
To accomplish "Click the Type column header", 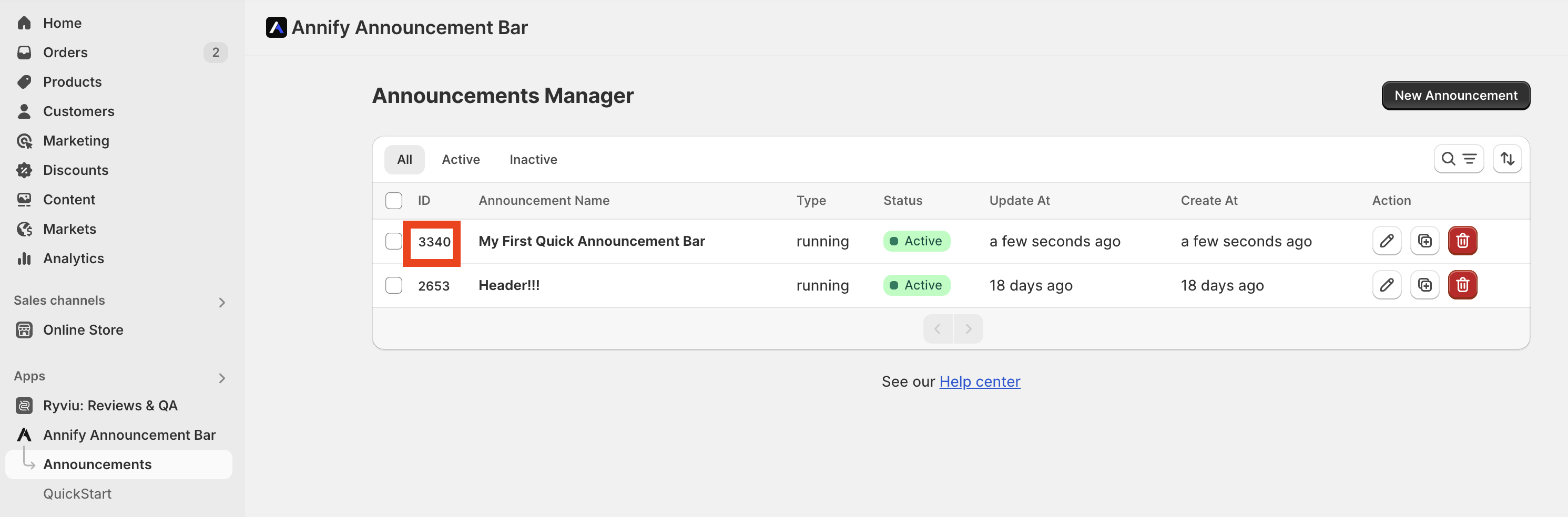I will pos(811,201).
